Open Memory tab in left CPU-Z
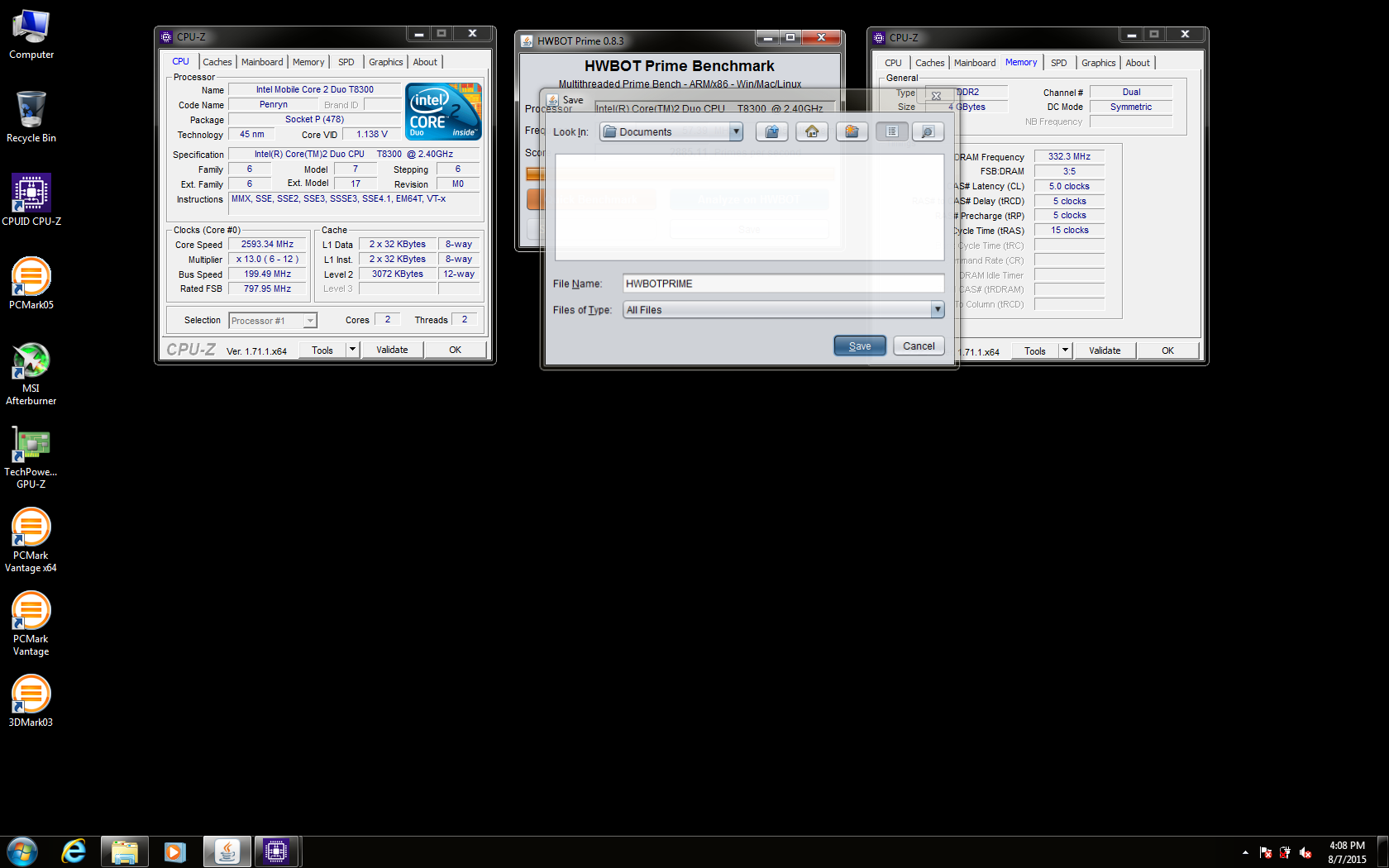Viewport: 1389px width, 868px height. [308, 62]
